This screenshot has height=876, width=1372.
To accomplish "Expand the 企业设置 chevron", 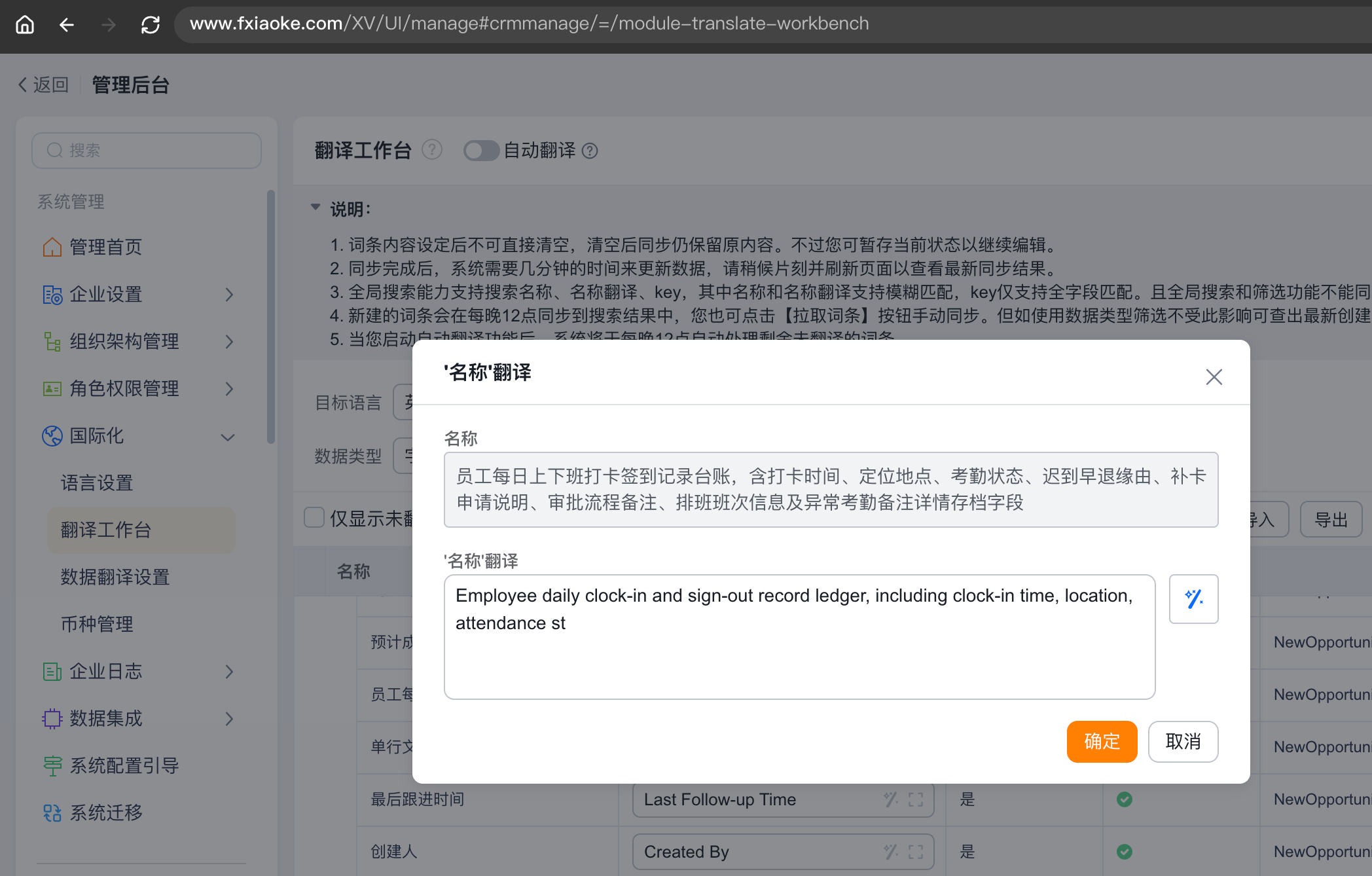I will pos(229,295).
